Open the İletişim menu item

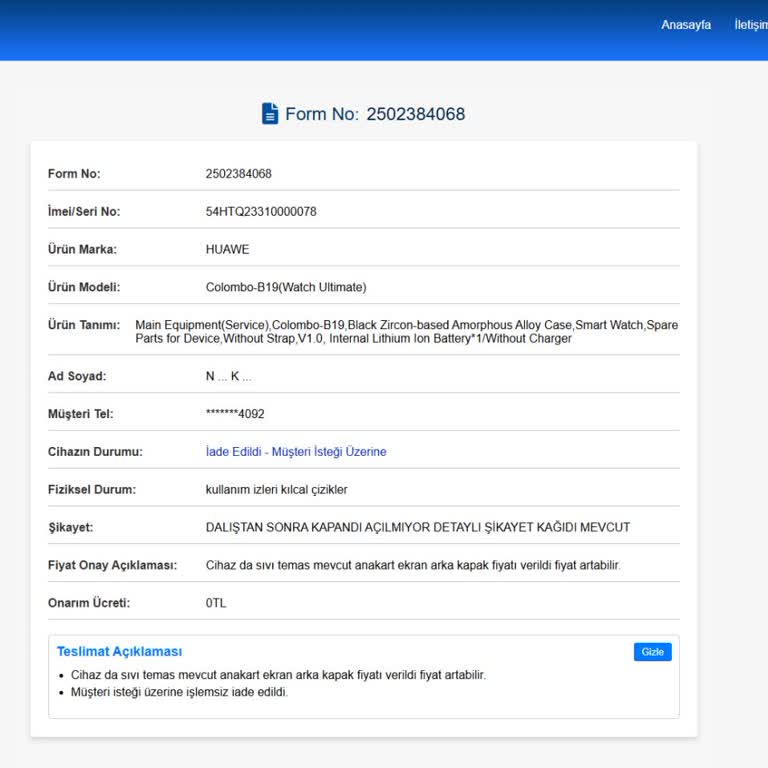pos(750,25)
